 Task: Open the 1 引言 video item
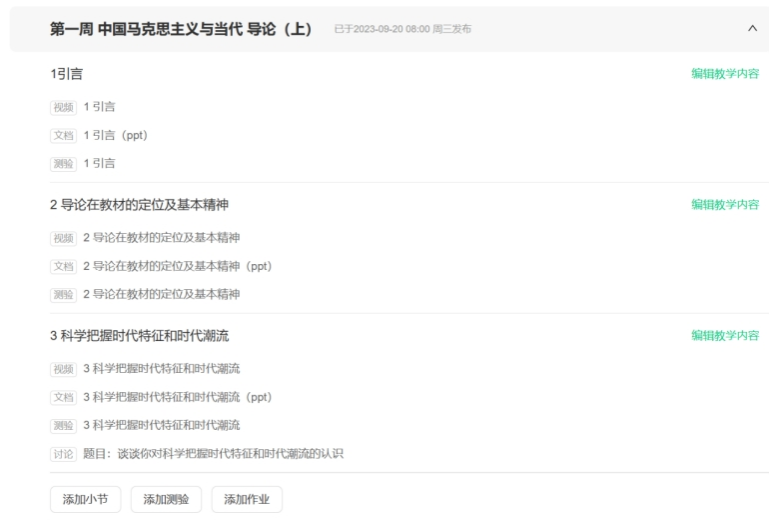tap(100, 107)
